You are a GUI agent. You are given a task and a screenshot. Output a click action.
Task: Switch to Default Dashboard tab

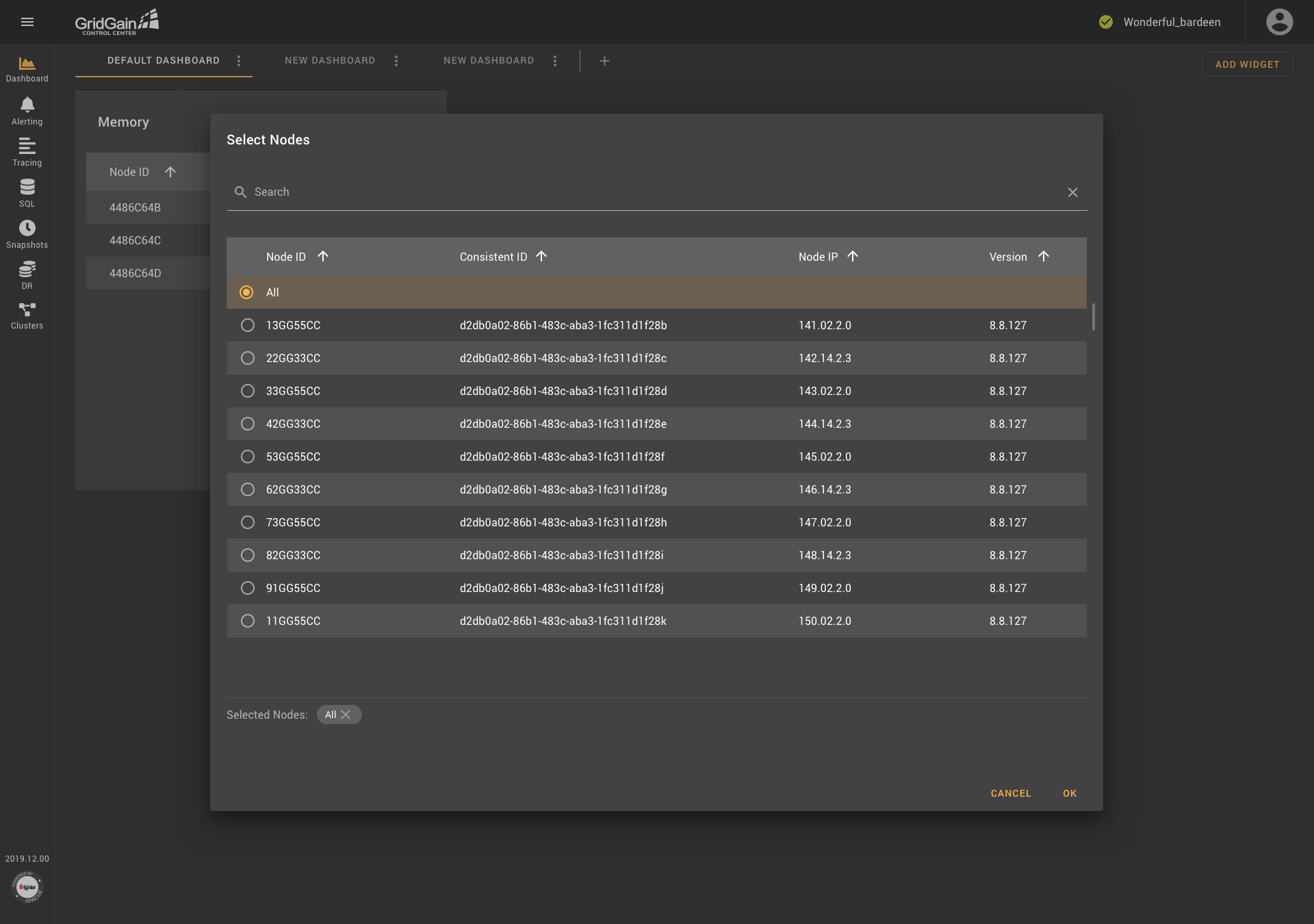(164, 60)
